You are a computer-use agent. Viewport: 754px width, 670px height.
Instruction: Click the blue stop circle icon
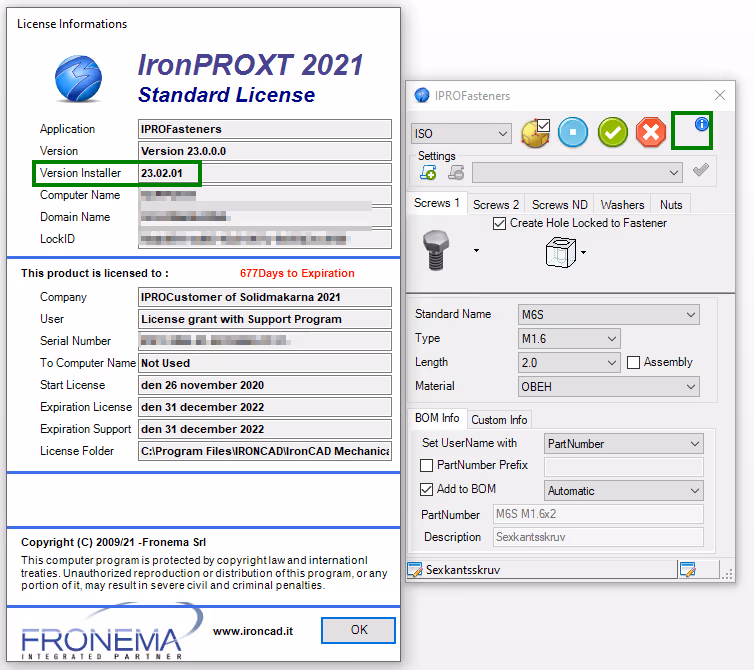573,132
